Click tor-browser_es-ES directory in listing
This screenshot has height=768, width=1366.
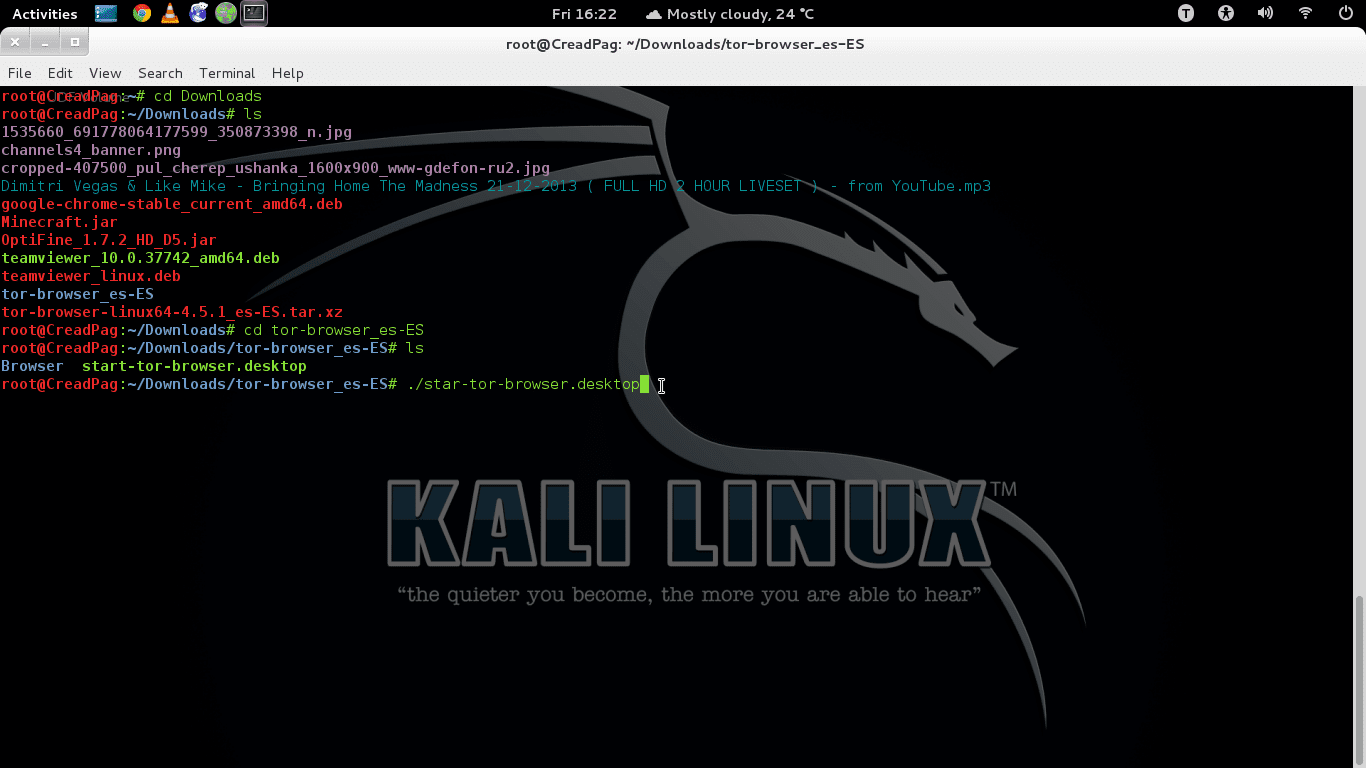click(77, 294)
